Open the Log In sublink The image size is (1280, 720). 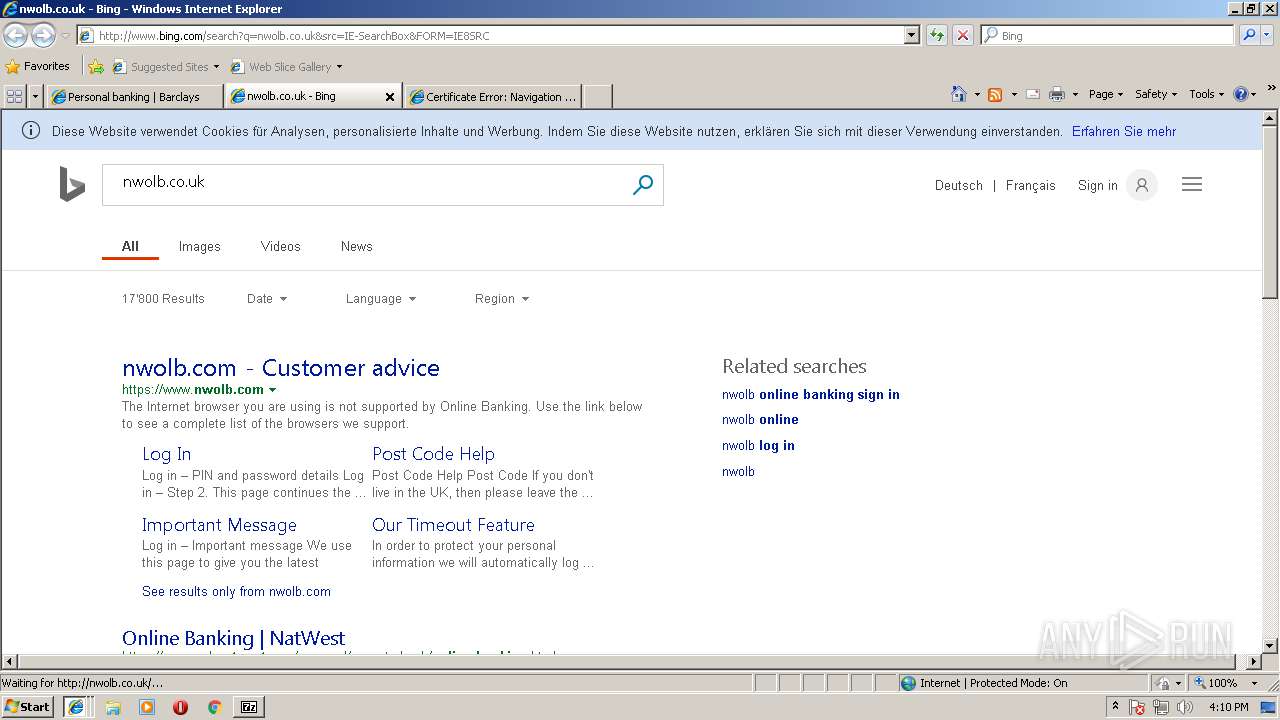(x=166, y=454)
